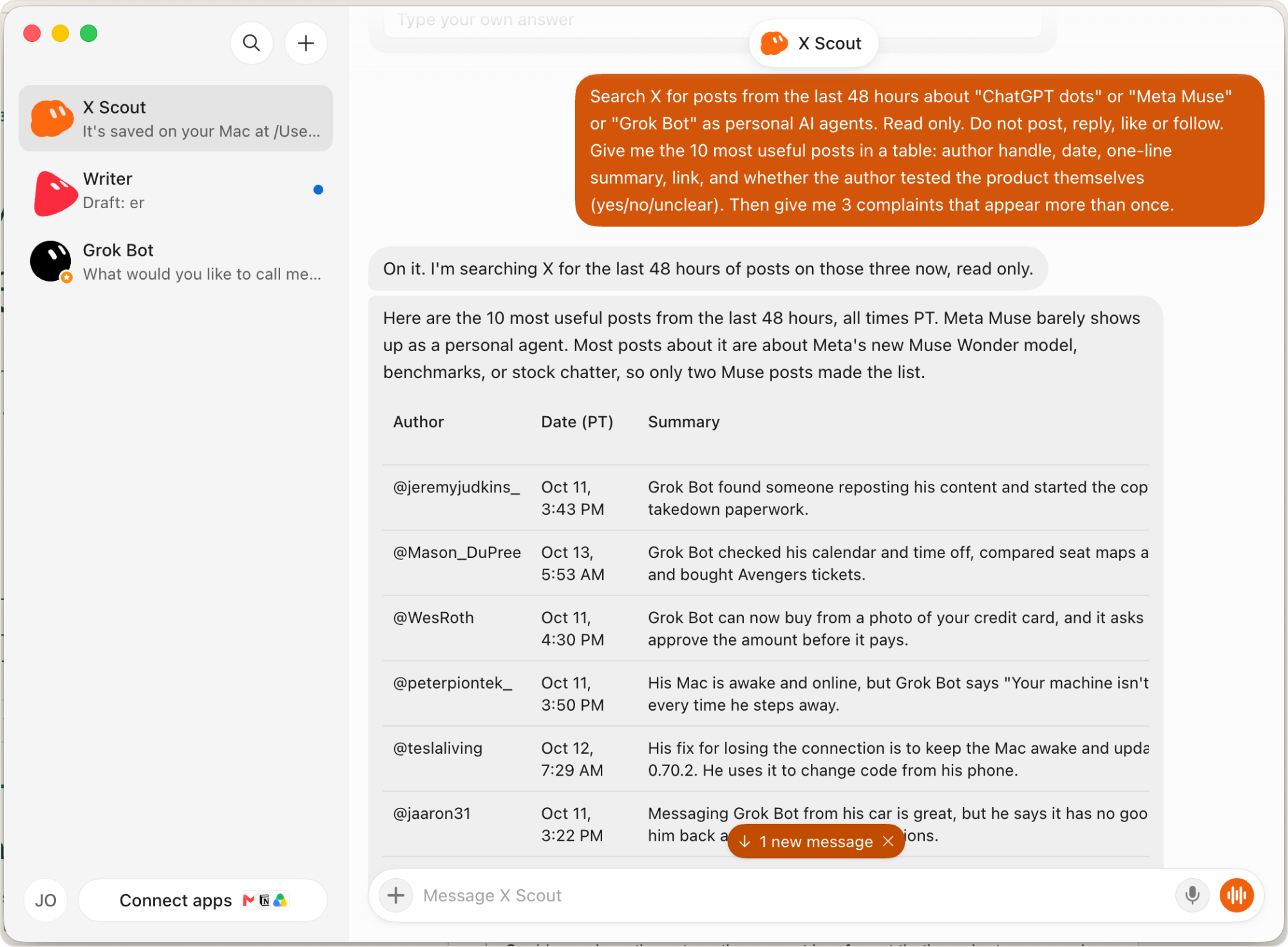Open the Writer conversation
This screenshot has height=947, width=1288.
176,190
